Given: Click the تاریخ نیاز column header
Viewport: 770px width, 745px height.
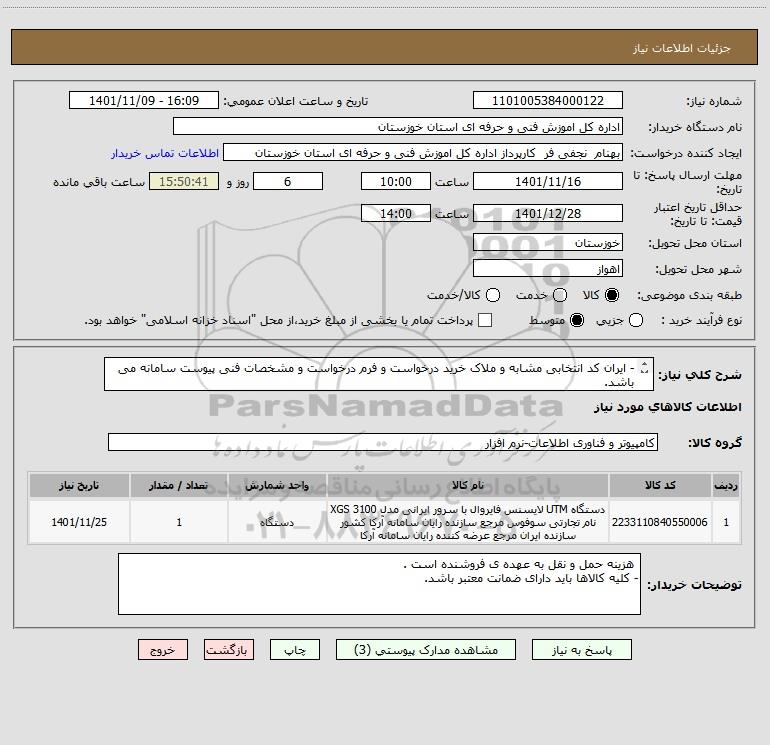Looking at the screenshot, I should tap(79, 485).
